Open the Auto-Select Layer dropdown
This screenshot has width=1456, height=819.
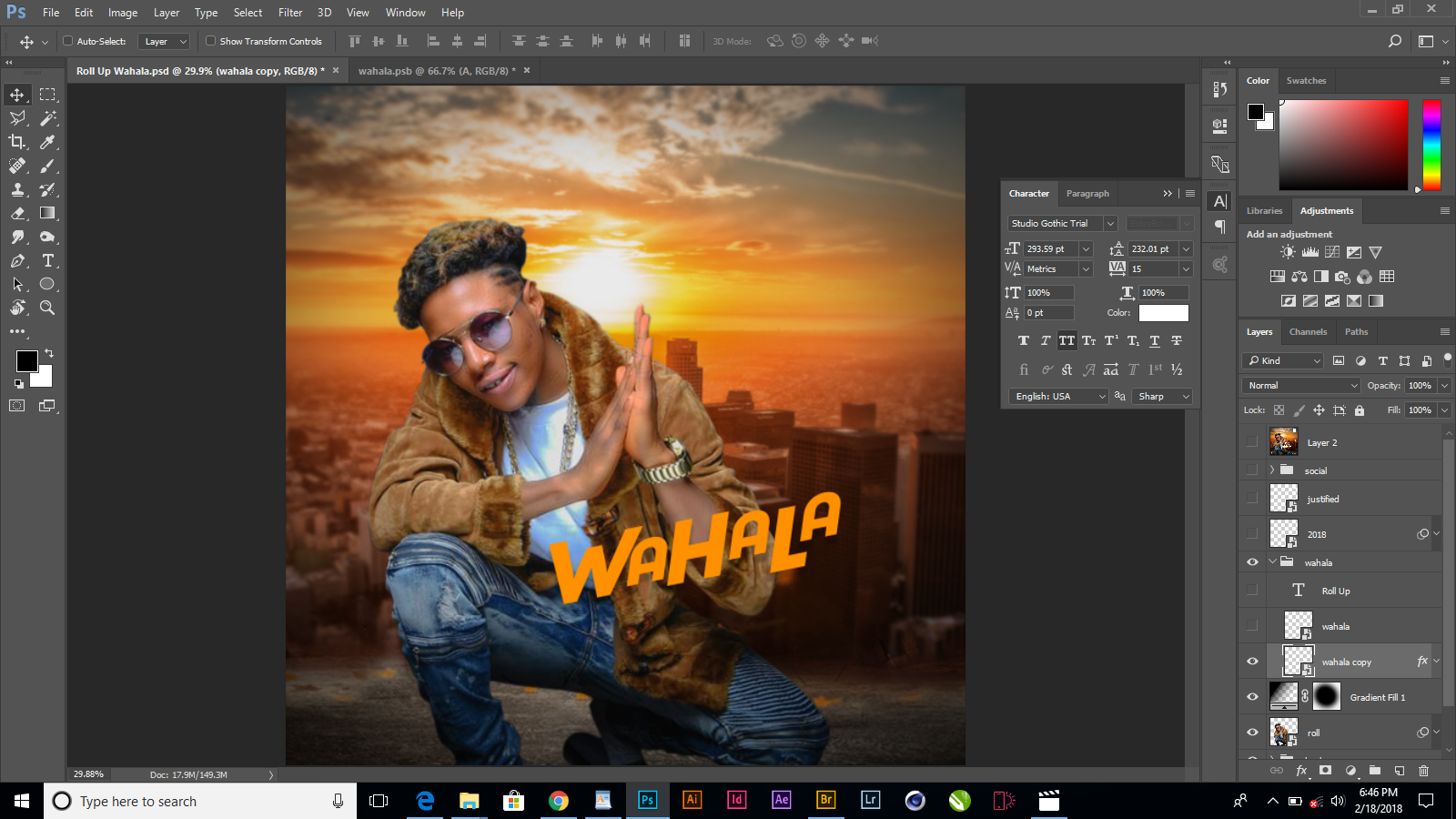[164, 41]
